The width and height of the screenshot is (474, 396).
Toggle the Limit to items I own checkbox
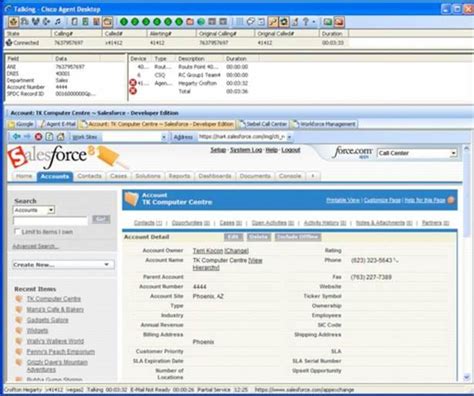tap(17, 232)
